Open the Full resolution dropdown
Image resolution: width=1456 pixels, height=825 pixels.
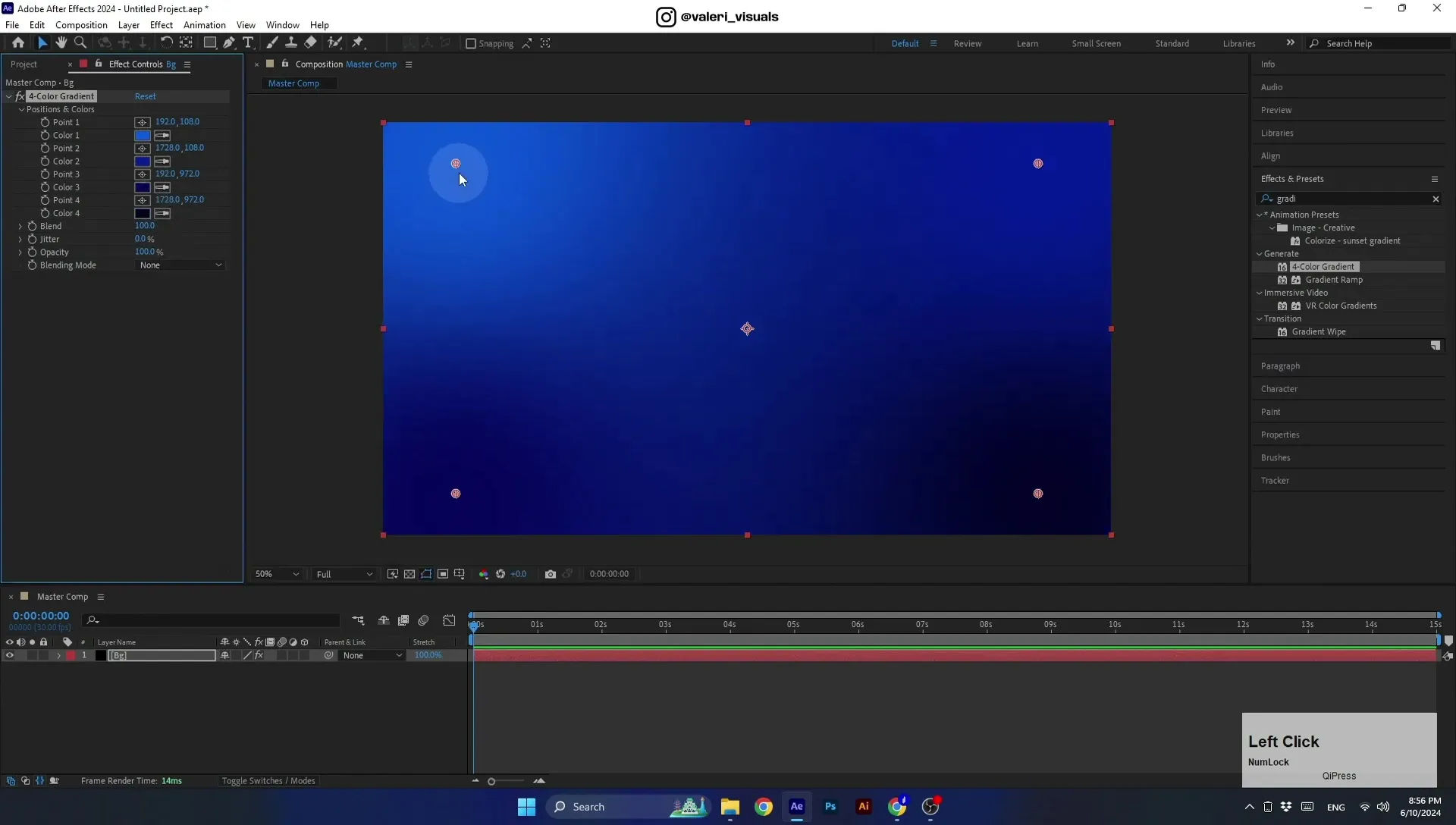click(x=344, y=574)
